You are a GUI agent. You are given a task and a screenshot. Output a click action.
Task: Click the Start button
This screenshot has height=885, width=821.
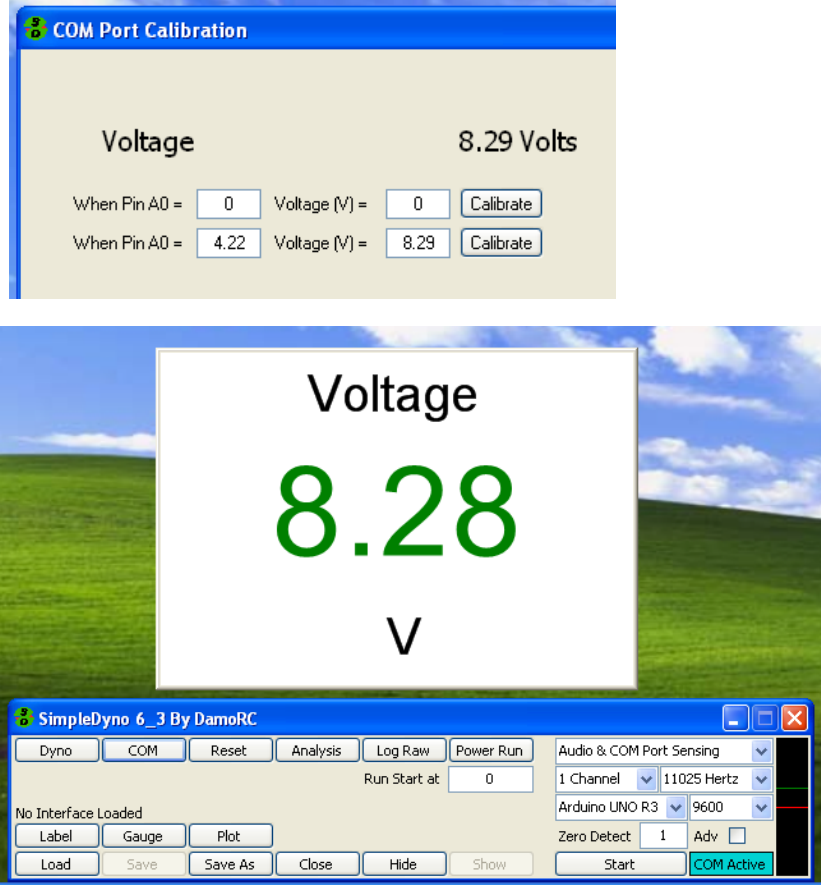coord(620,864)
